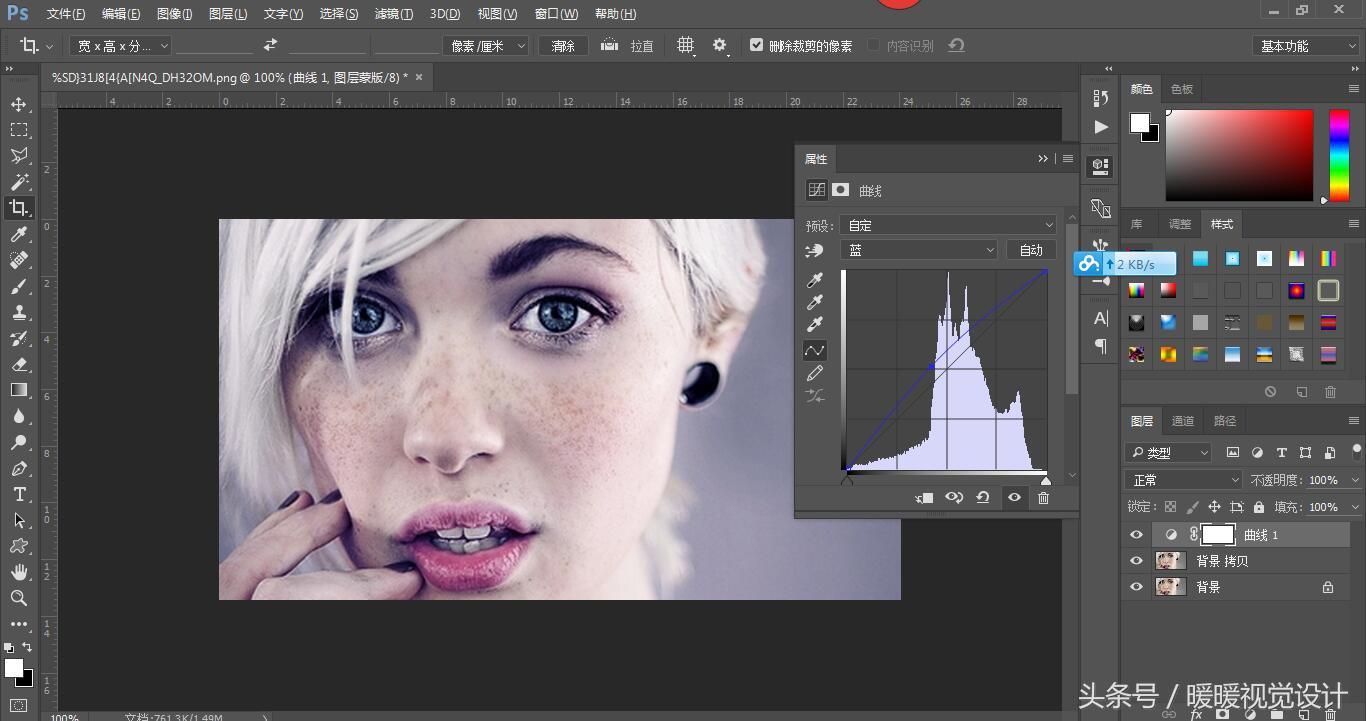Click the 自动 auto button in Curves
The image size is (1366, 721).
point(1031,250)
